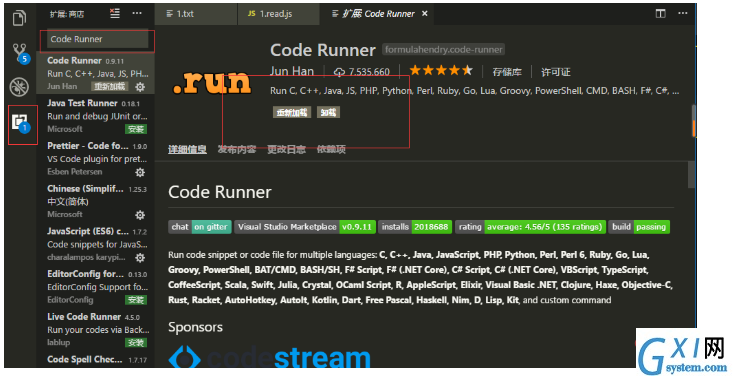Switch to the 1.read.js tab
Screen dimensions: 734x376
click(x=279, y=14)
